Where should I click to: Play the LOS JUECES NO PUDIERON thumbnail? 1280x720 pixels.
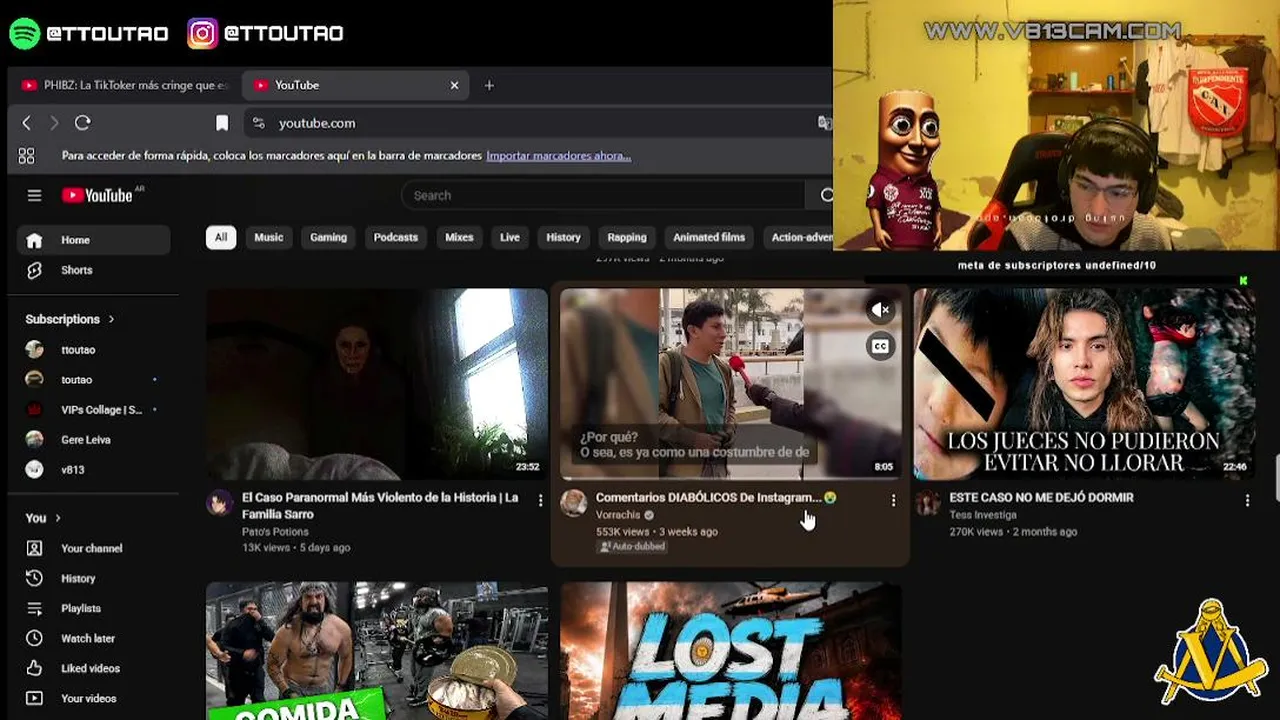(x=1085, y=384)
